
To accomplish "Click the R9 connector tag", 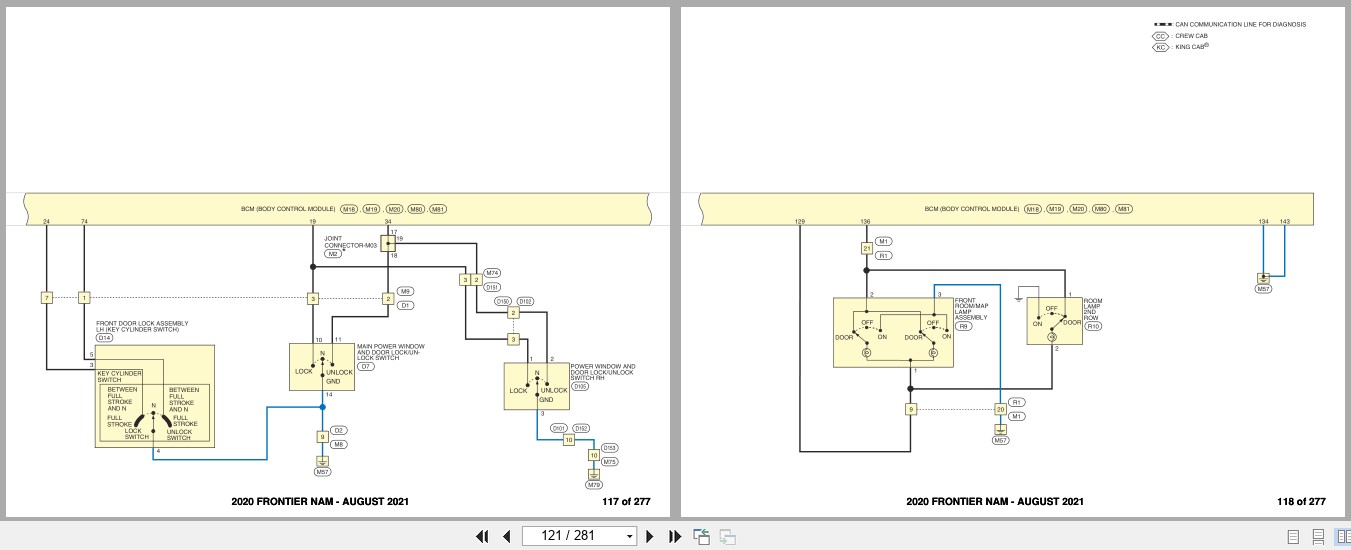I will click(x=964, y=326).
